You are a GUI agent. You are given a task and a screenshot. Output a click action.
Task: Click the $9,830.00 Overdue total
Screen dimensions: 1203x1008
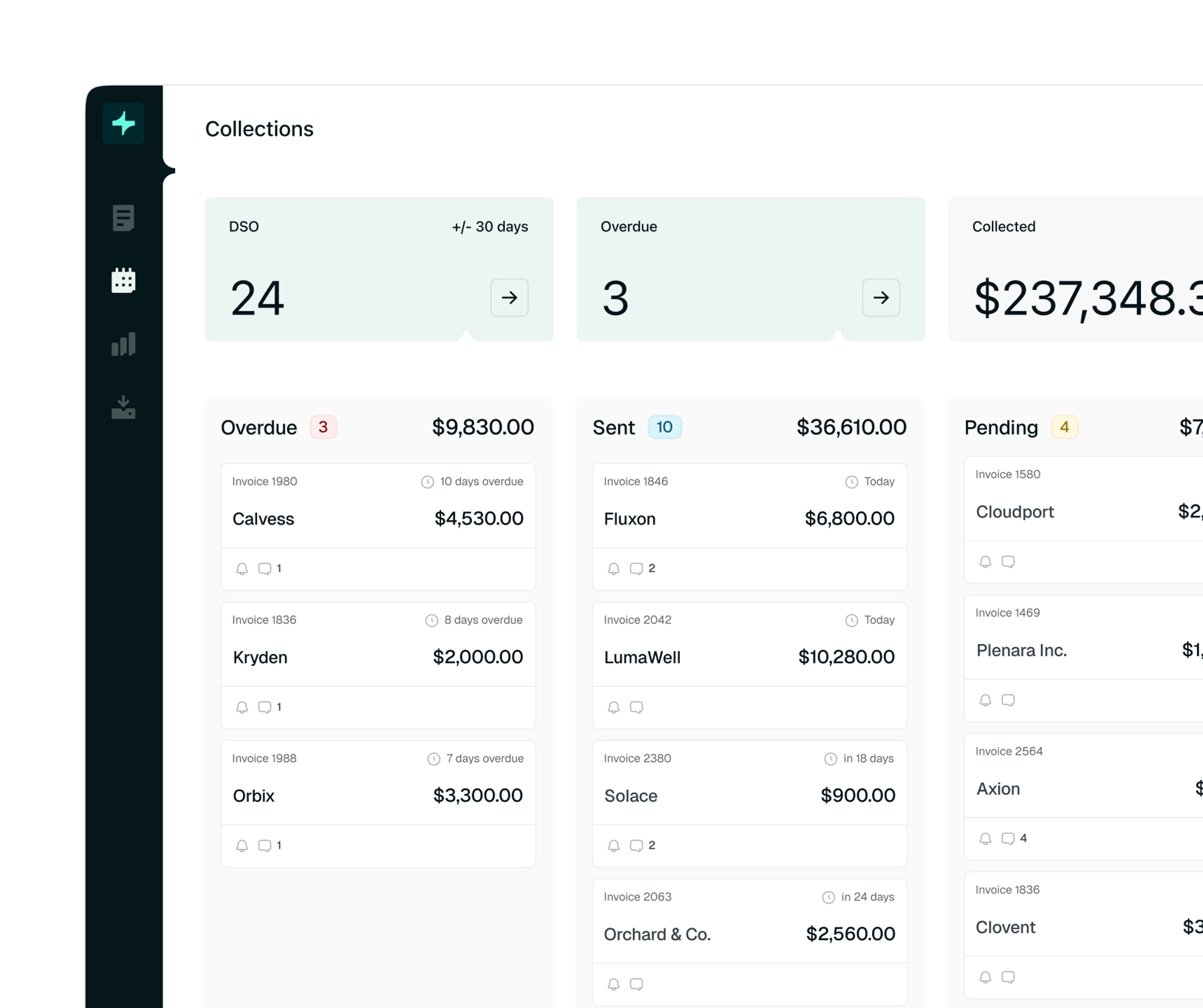(483, 427)
